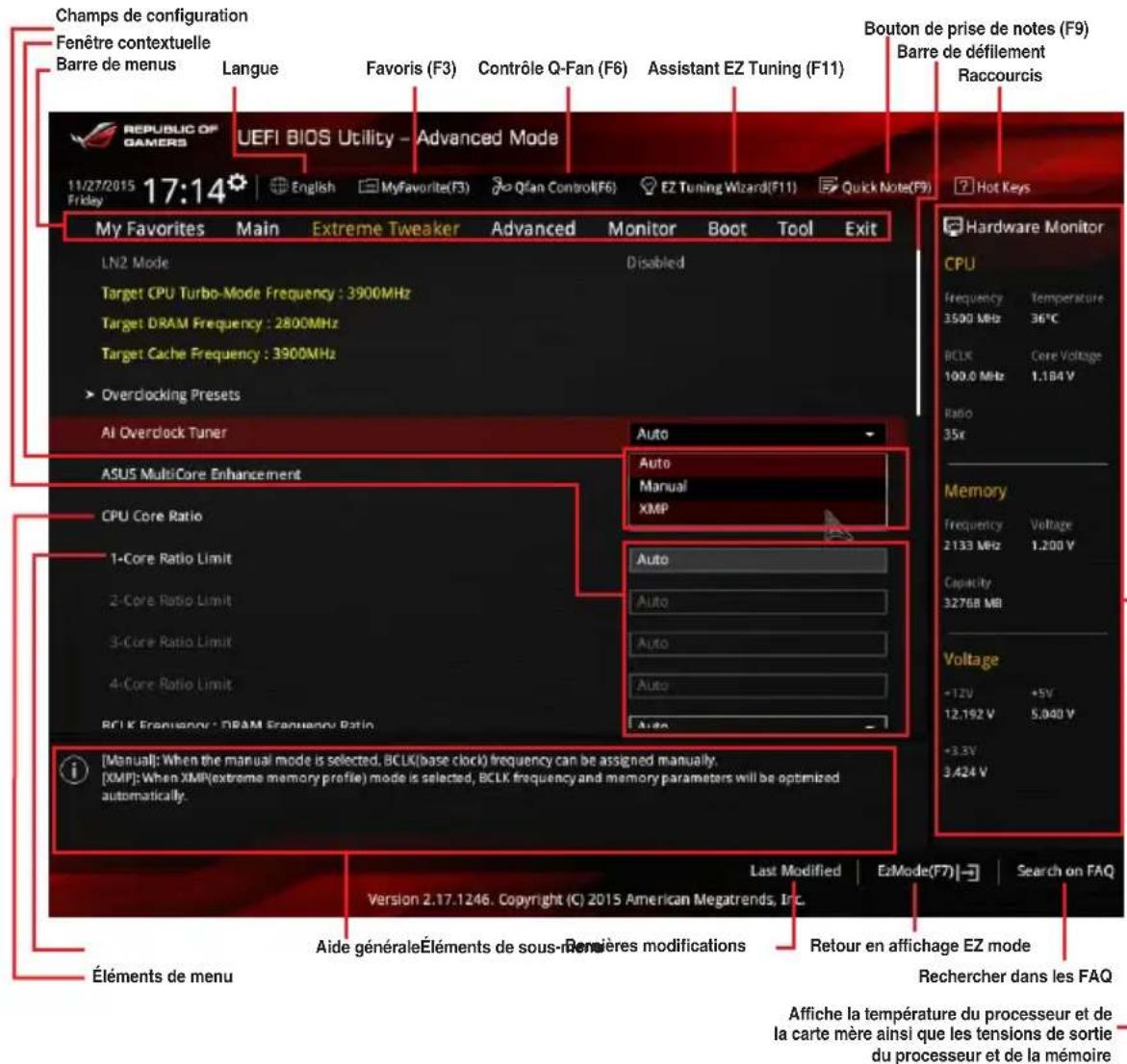Select ASUS MultiCore Enhancement item
The width and height of the screenshot is (1127, 1064).
pyautogui.click(x=201, y=474)
